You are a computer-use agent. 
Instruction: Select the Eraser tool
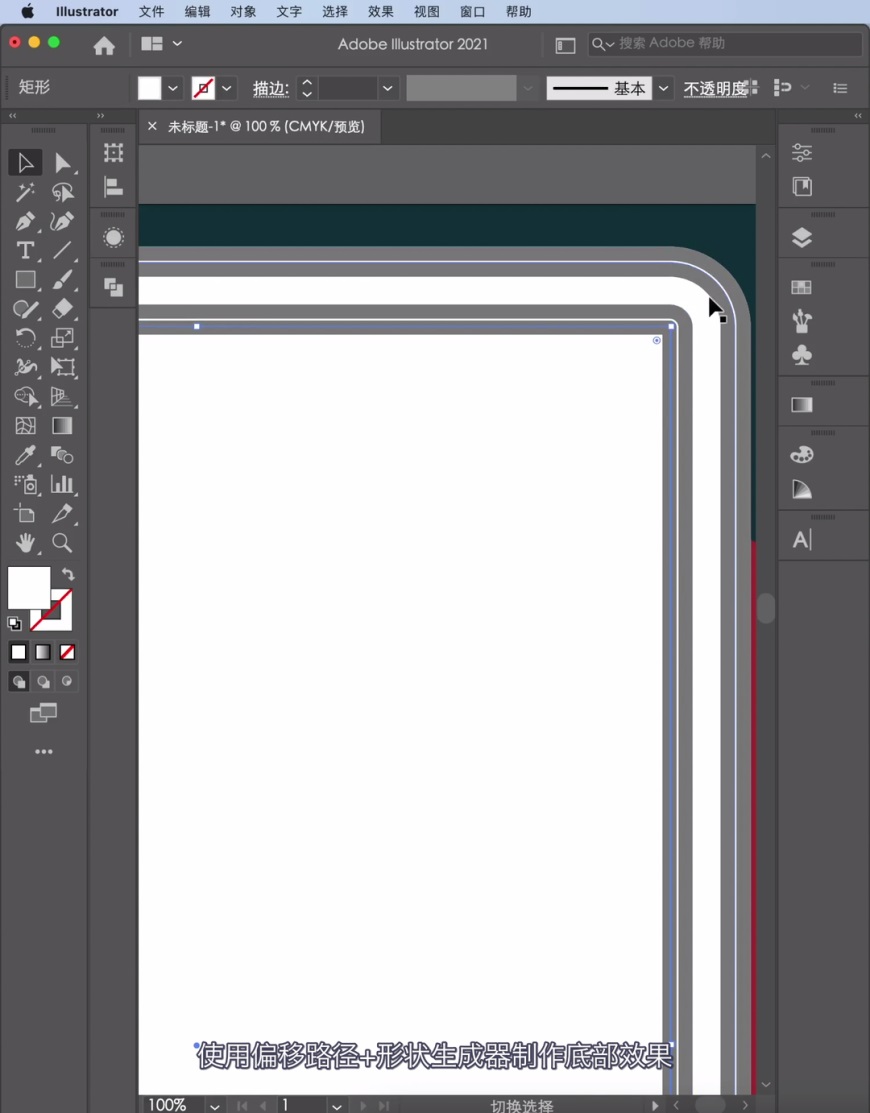62,309
